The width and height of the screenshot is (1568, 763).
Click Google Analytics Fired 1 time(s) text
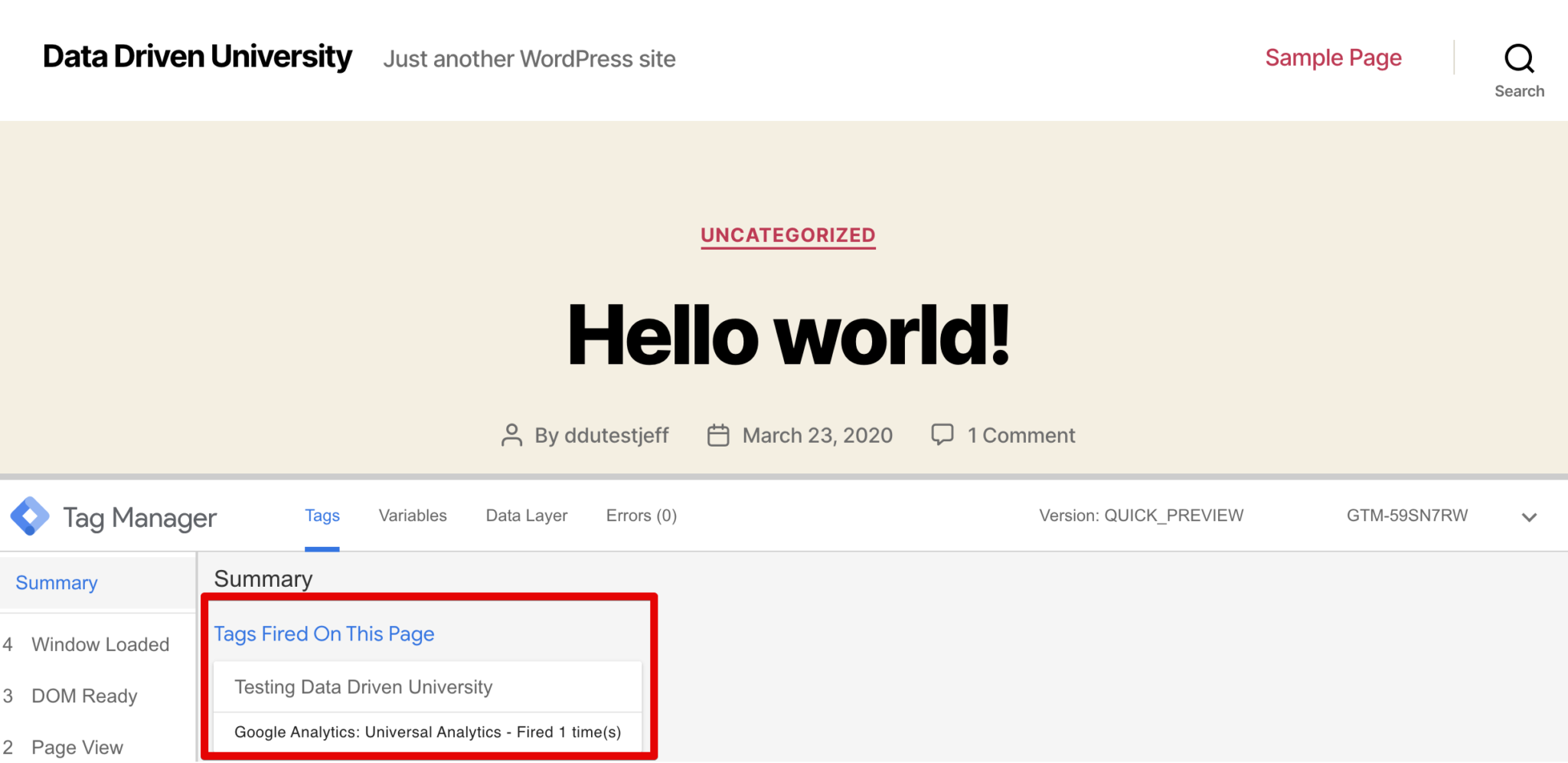pyautogui.click(x=427, y=732)
